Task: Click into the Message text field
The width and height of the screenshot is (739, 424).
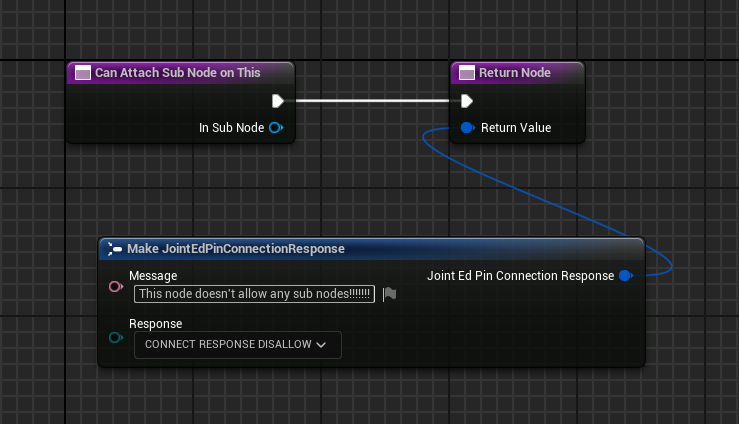Action: pyautogui.click(x=254, y=294)
